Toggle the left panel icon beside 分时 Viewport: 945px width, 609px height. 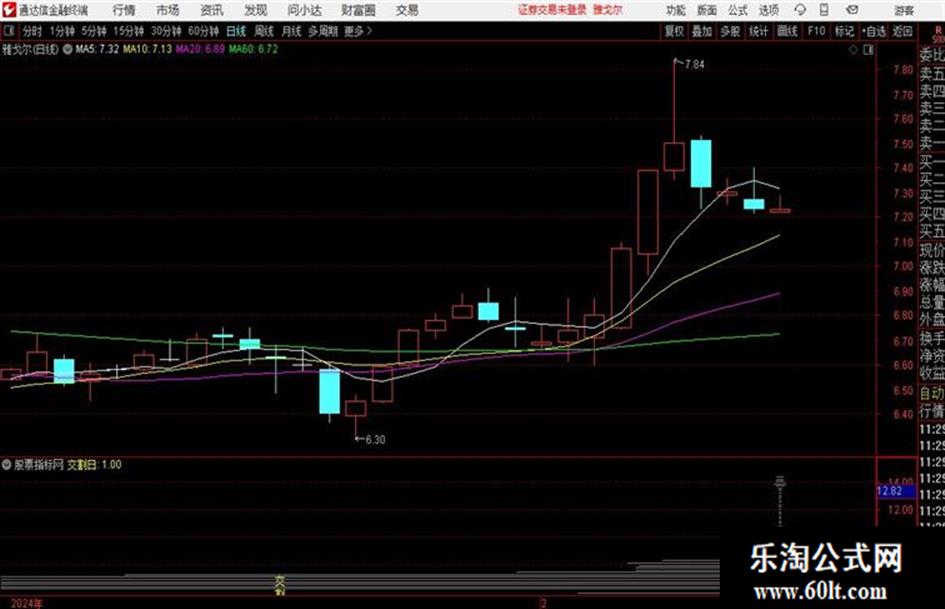tap(8, 31)
